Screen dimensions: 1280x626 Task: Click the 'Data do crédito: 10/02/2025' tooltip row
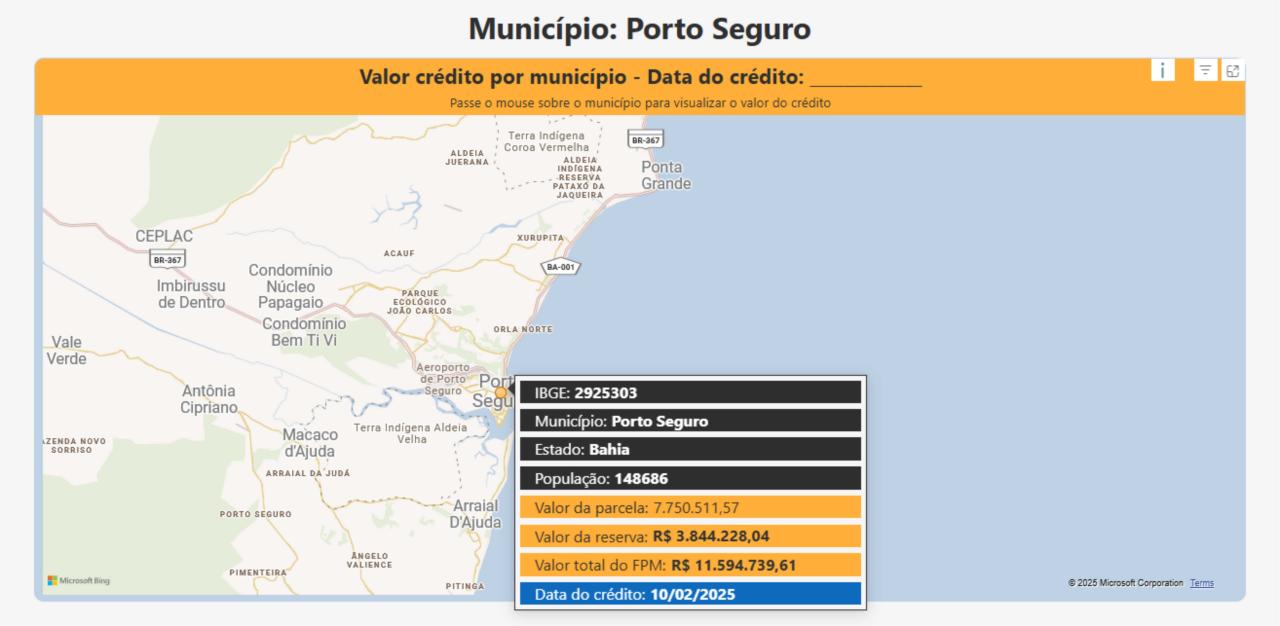click(x=690, y=594)
